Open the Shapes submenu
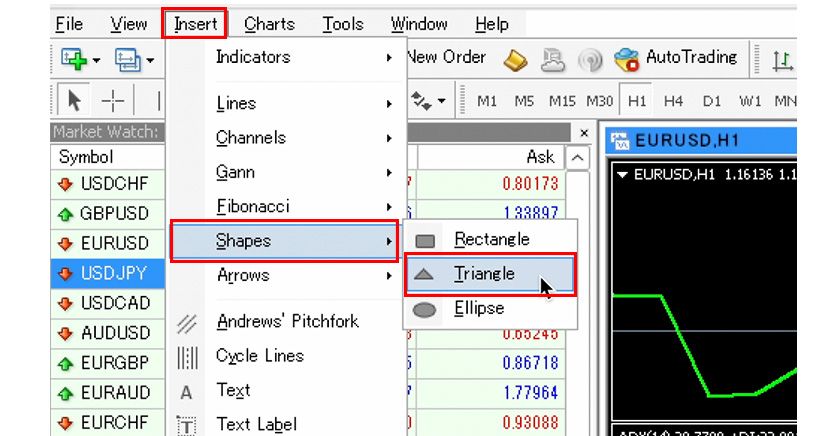Viewport: 840px width, 436px height. [x=284, y=241]
